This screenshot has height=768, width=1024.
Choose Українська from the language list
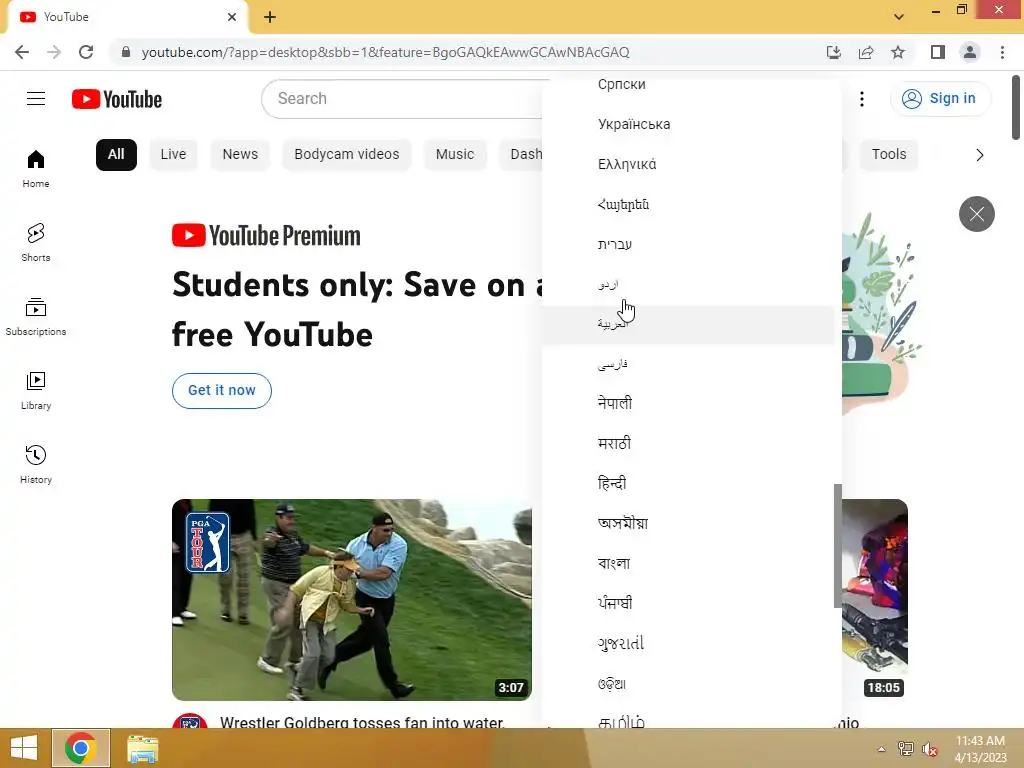[x=688, y=124]
